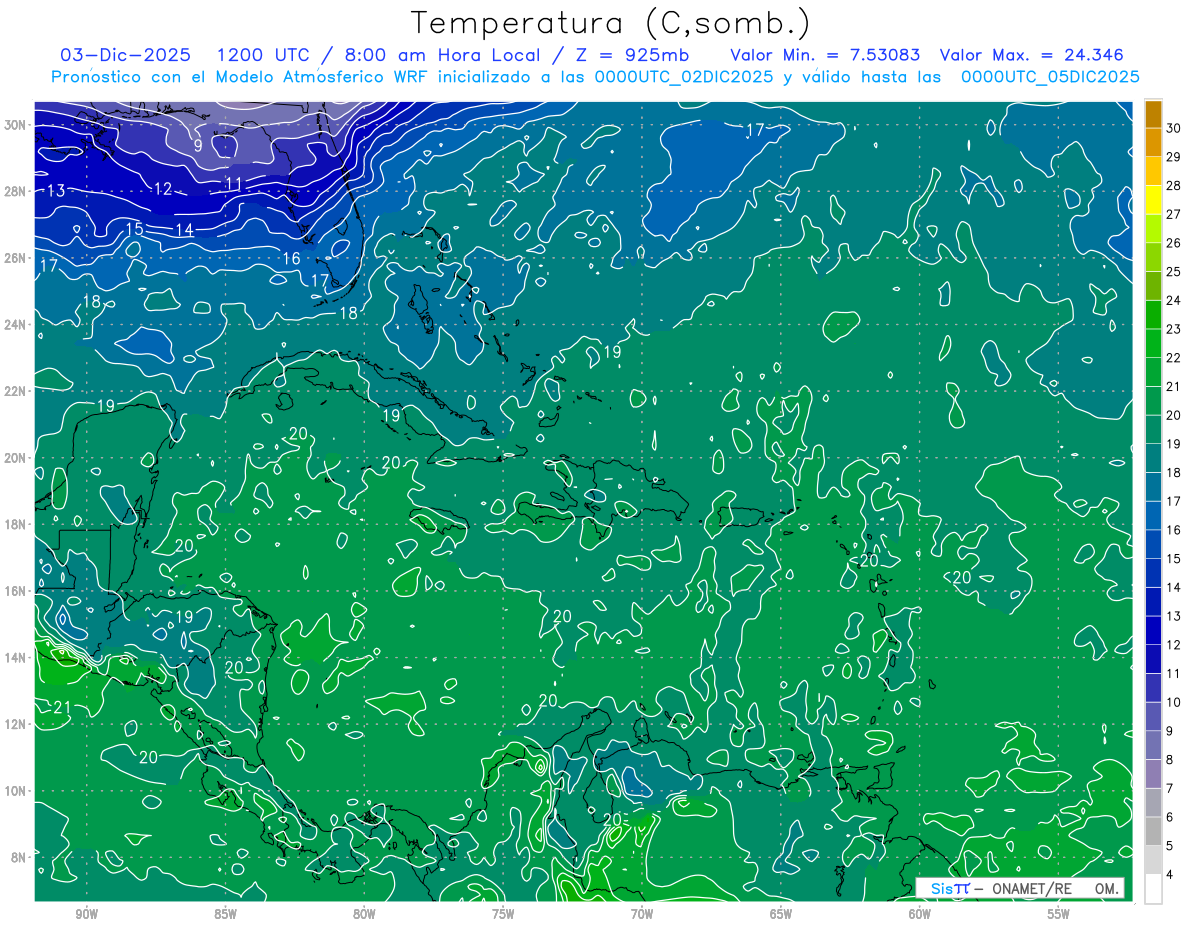The width and height of the screenshot is (1200, 927).
Task: Click the 65W longitude axis label
Action: [781, 914]
